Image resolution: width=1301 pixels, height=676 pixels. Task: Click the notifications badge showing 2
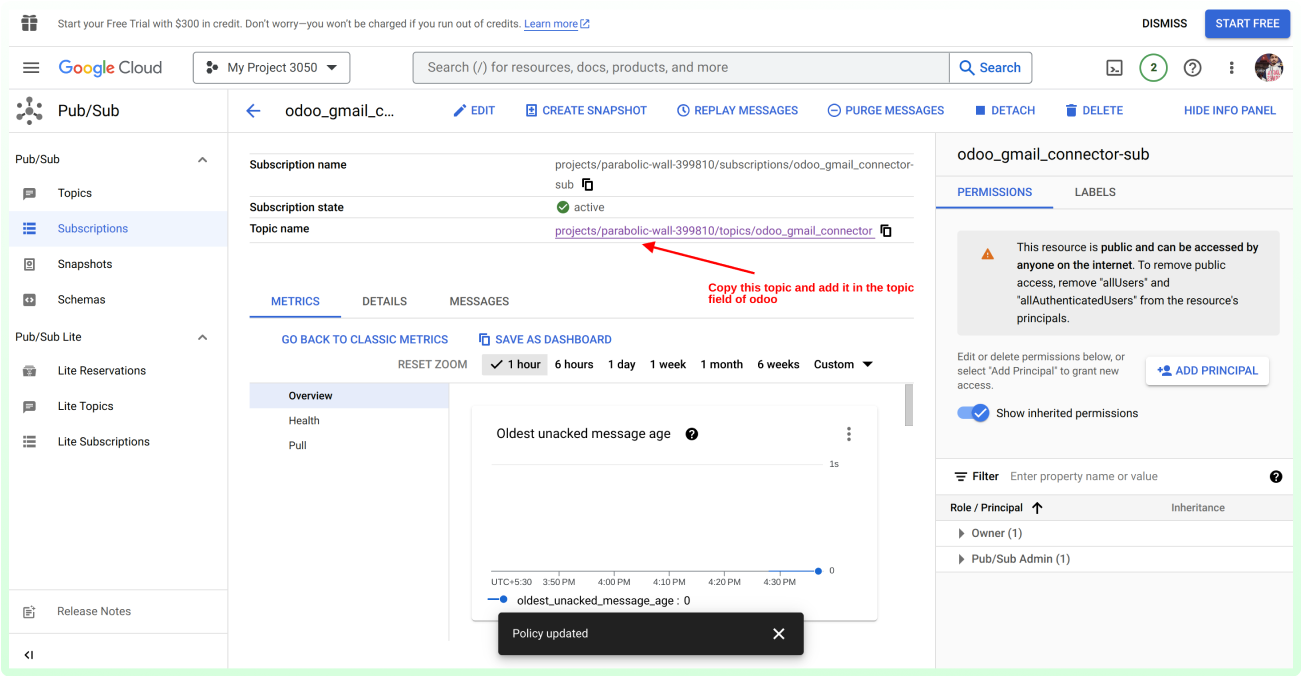[x=1153, y=68]
